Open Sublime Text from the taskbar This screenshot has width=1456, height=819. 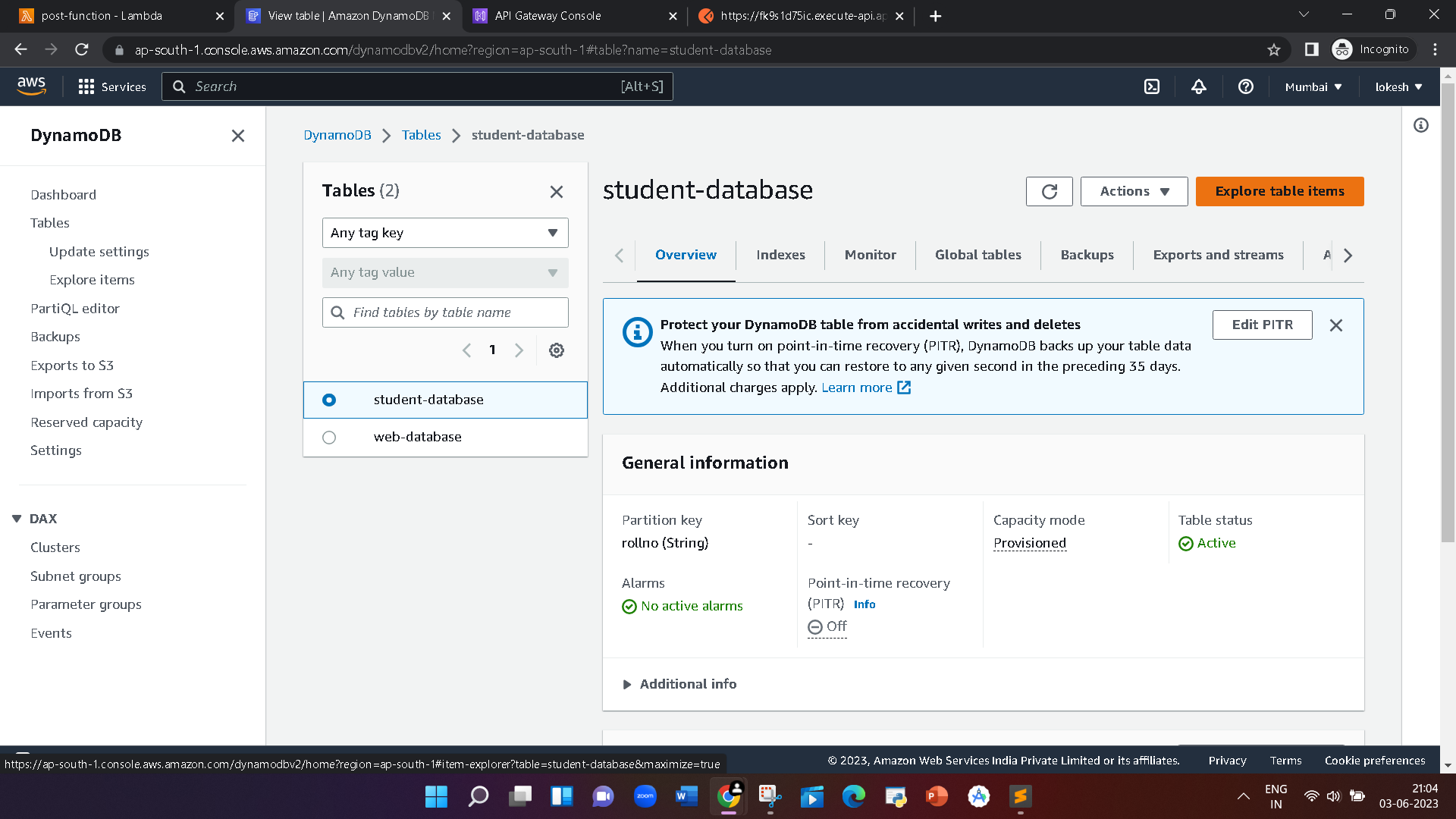(1020, 796)
